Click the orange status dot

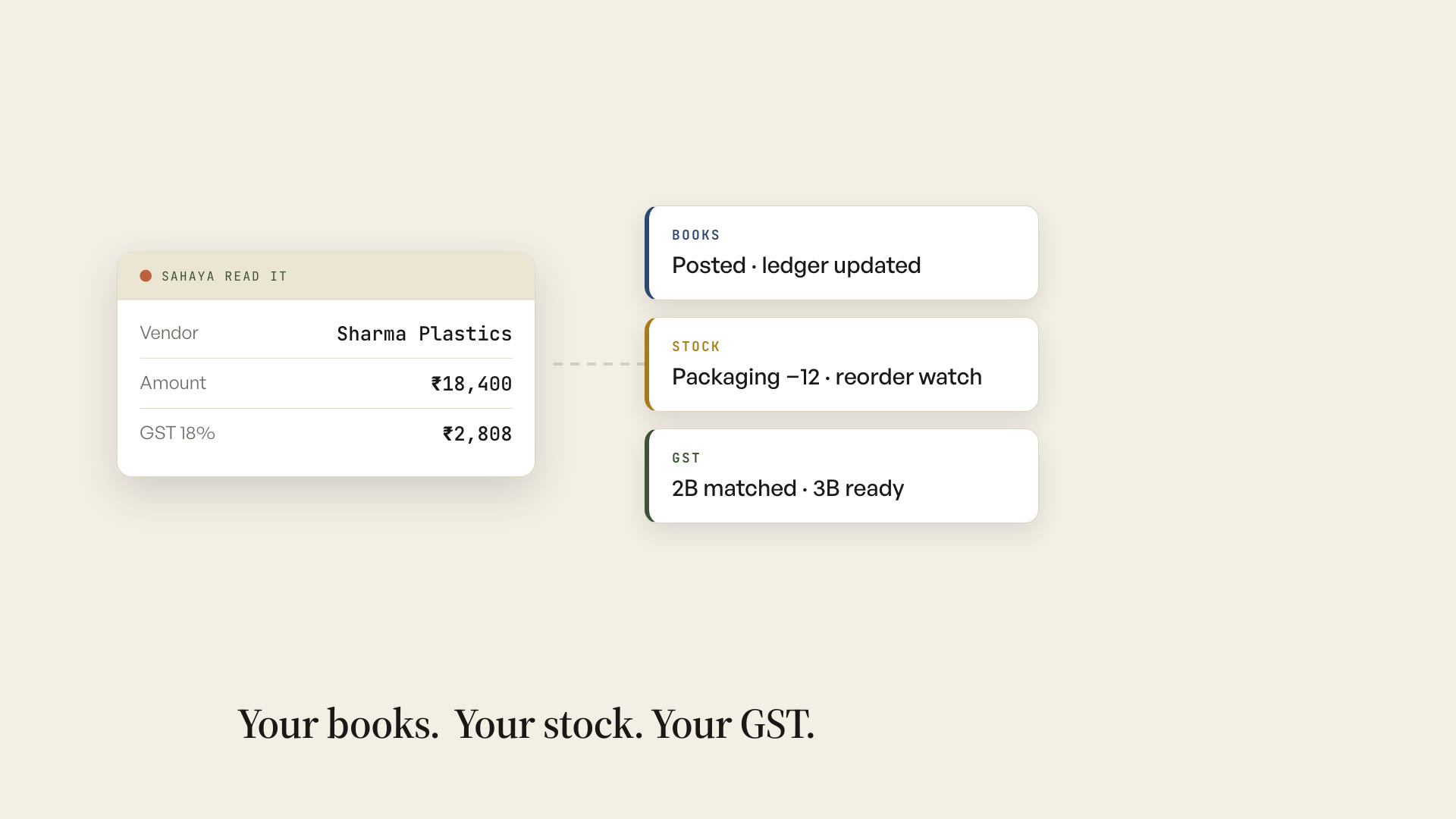coord(146,276)
